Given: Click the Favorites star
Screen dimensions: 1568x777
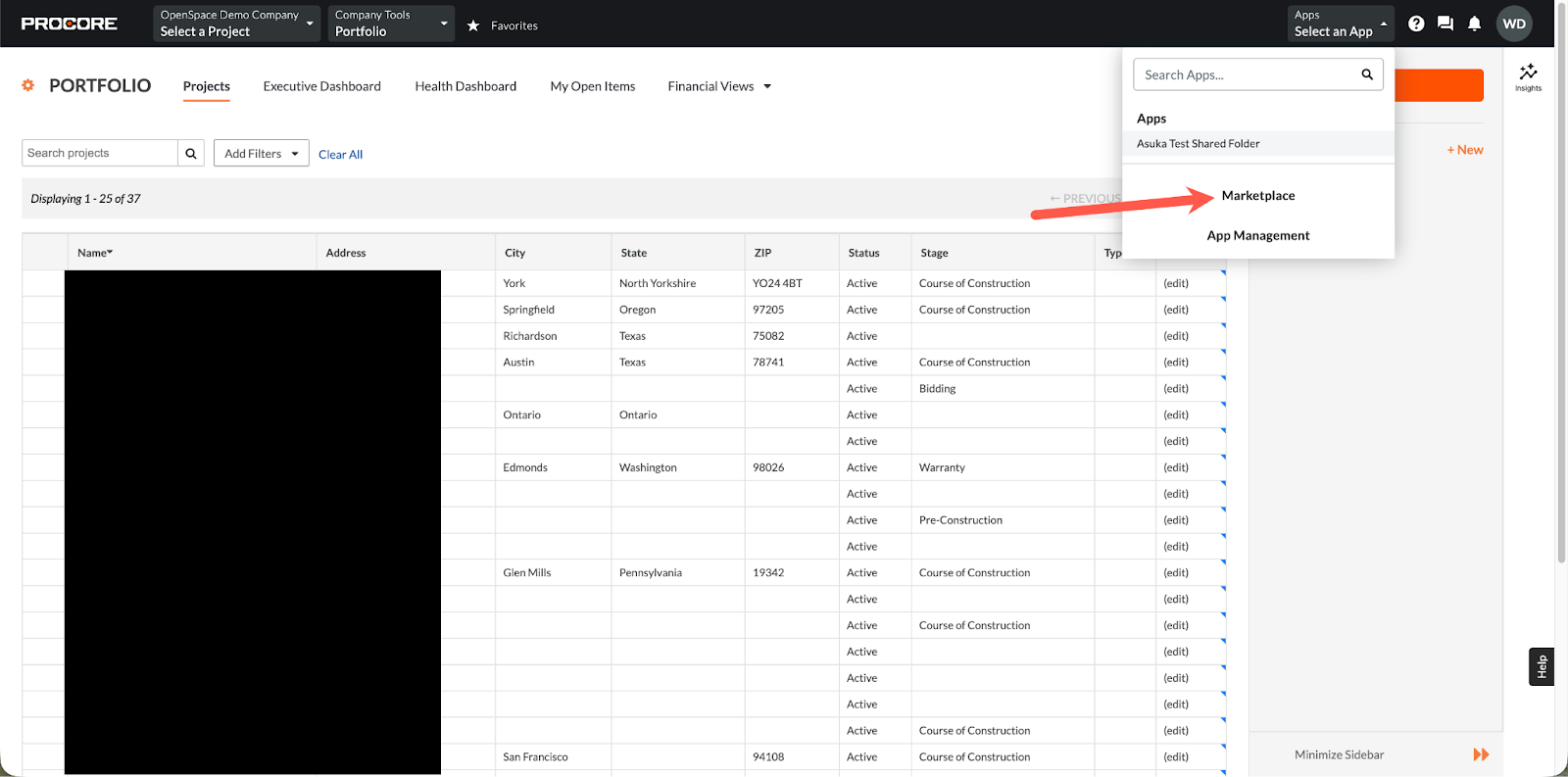Looking at the screenshot, I should [x=473, y=25].
